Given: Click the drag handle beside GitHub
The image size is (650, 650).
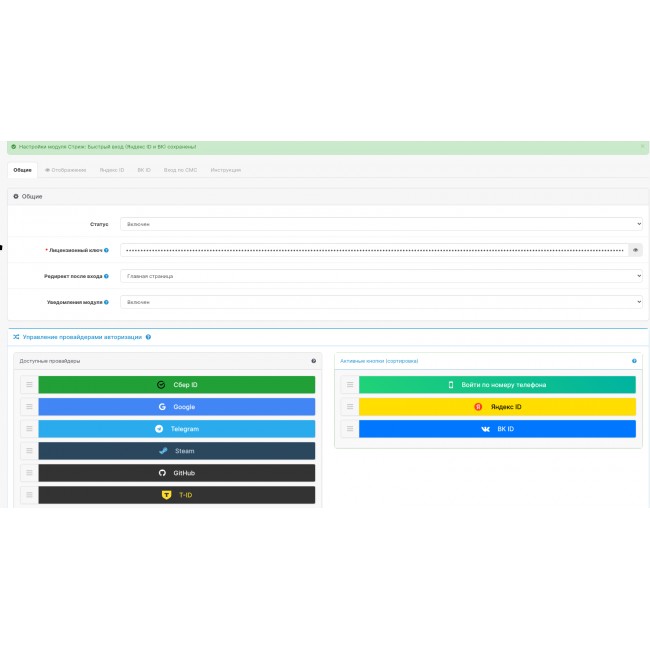Looking at the screenshot, I should coord(29,473).
